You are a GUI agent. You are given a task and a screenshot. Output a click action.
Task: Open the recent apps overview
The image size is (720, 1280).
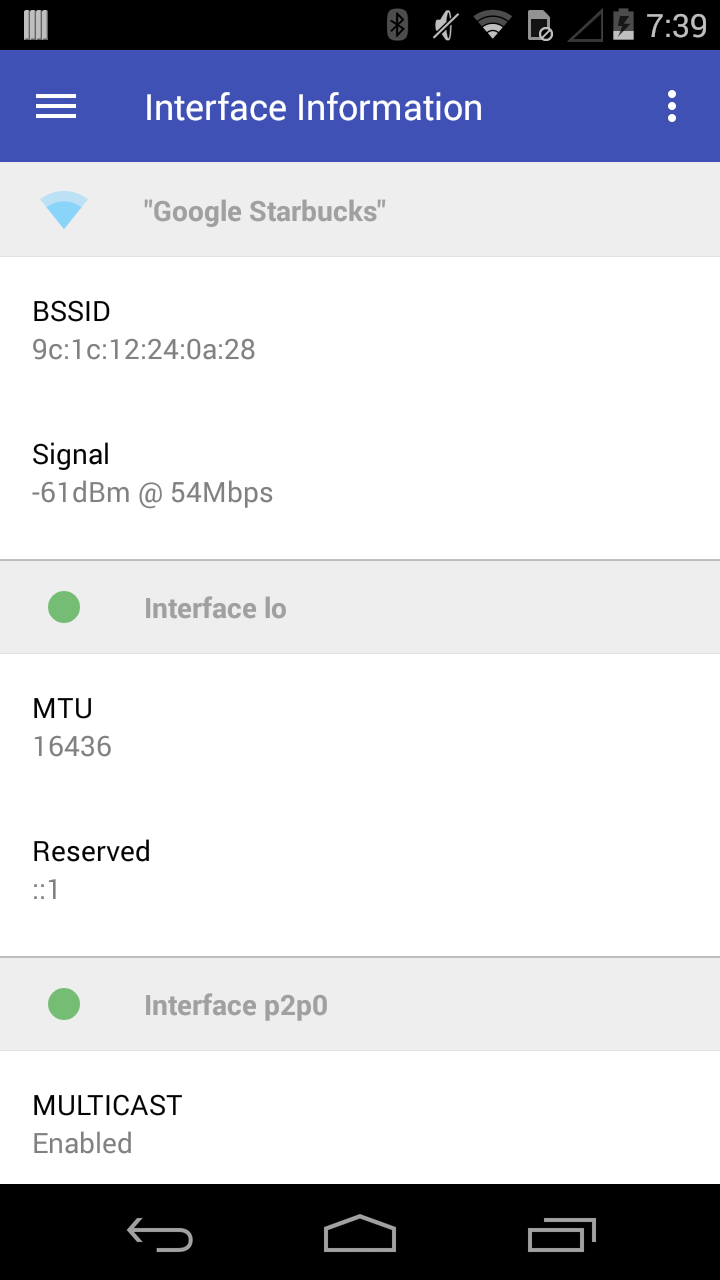pos(561,1235)
